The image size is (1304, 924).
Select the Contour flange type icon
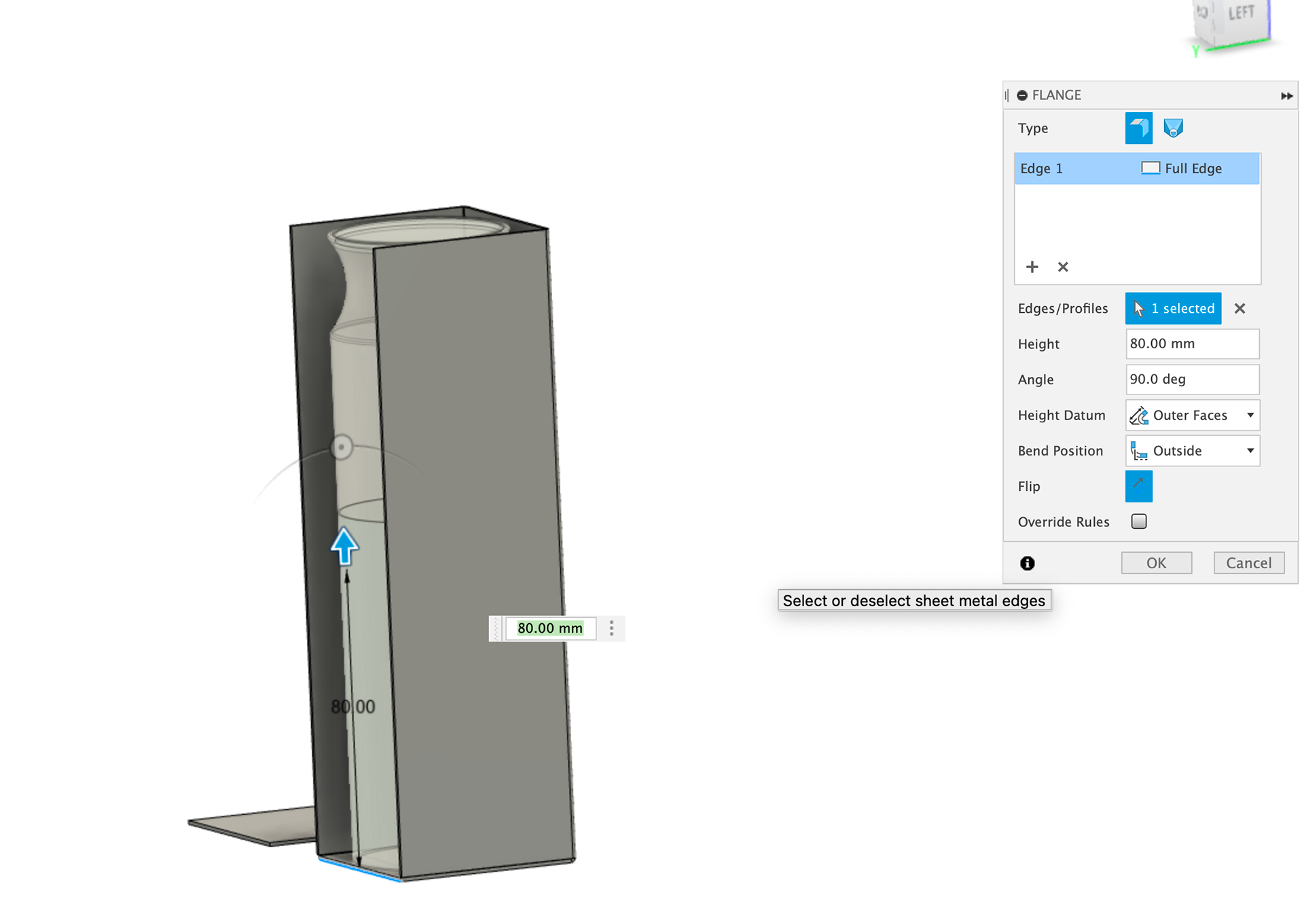pyautogui.click(x=1173, y=128)
